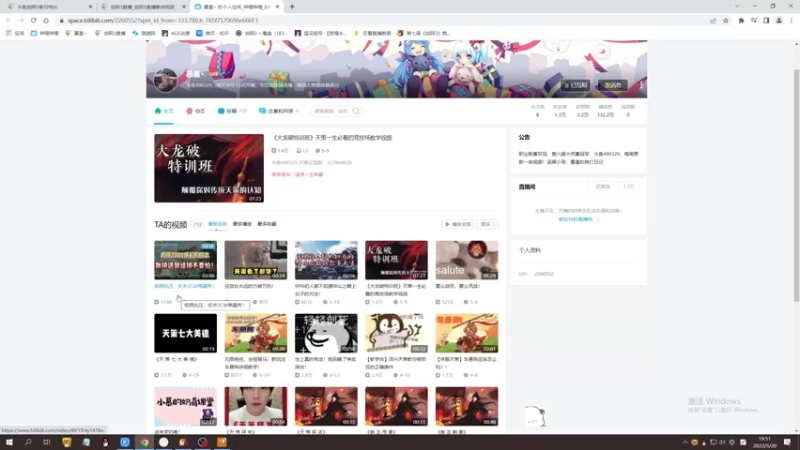Open the featured video title link 《大龙破特训班》

332,138
